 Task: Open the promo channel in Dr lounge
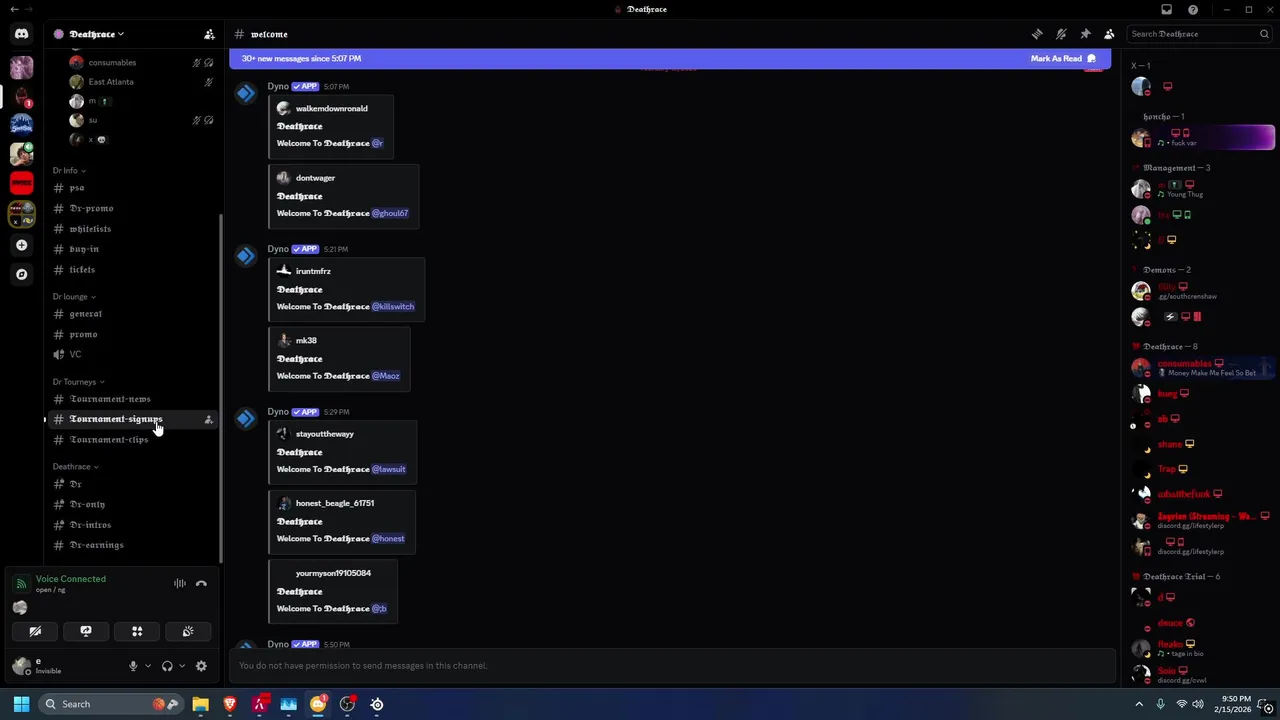(x=131, y=334)
